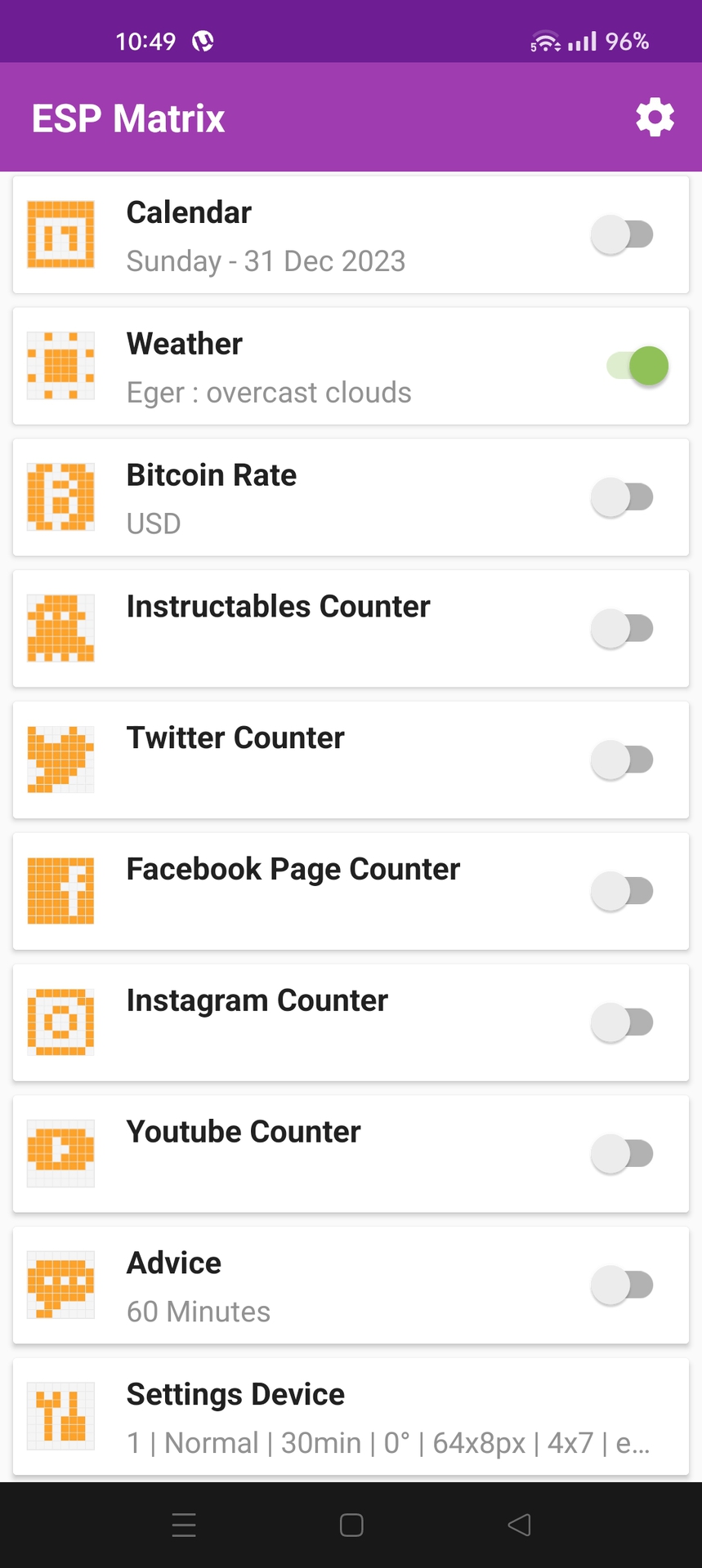
Task: Tap the Android back navigation button
Action: click(519, 1525)
